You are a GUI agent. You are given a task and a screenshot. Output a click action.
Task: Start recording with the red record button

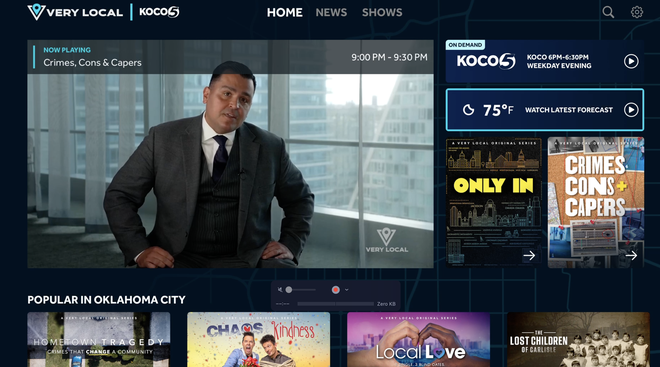(x=335, y=290)
